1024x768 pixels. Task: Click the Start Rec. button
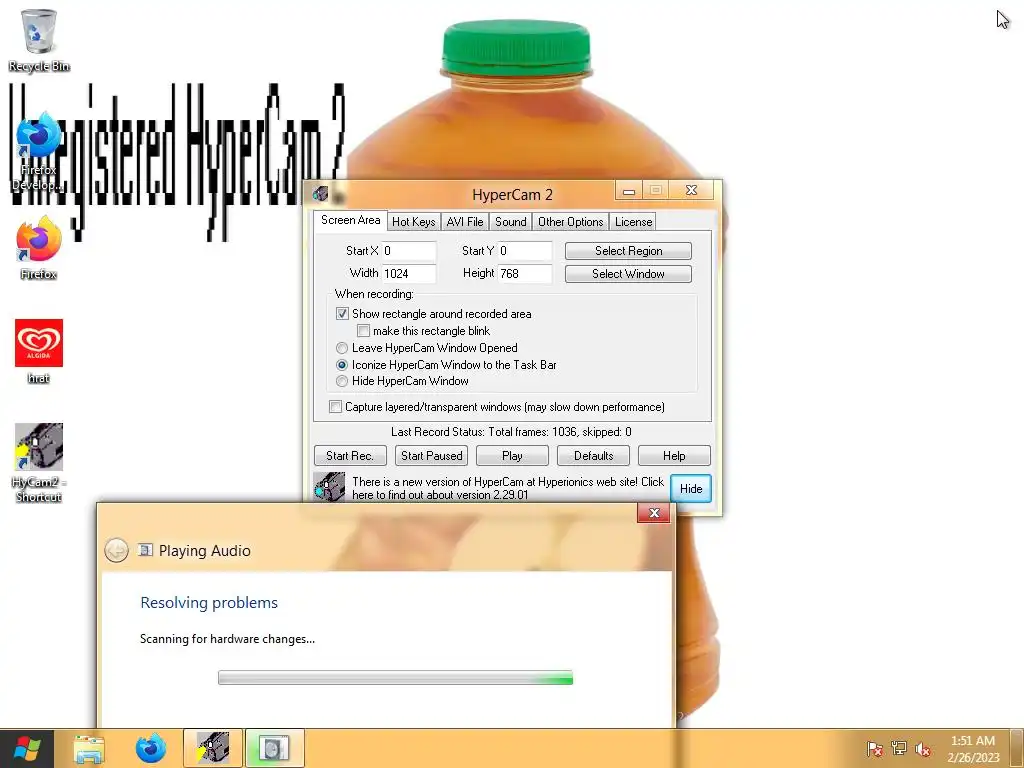pos(350,456)
